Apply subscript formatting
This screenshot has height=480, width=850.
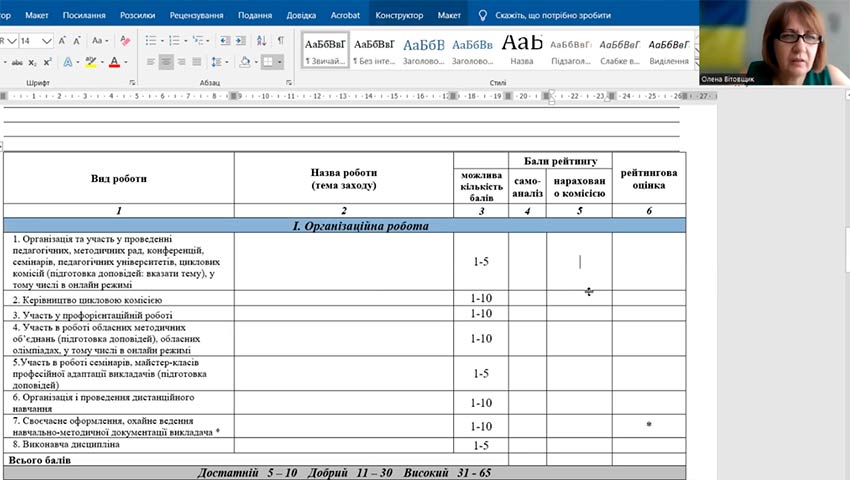coord(33,62)
